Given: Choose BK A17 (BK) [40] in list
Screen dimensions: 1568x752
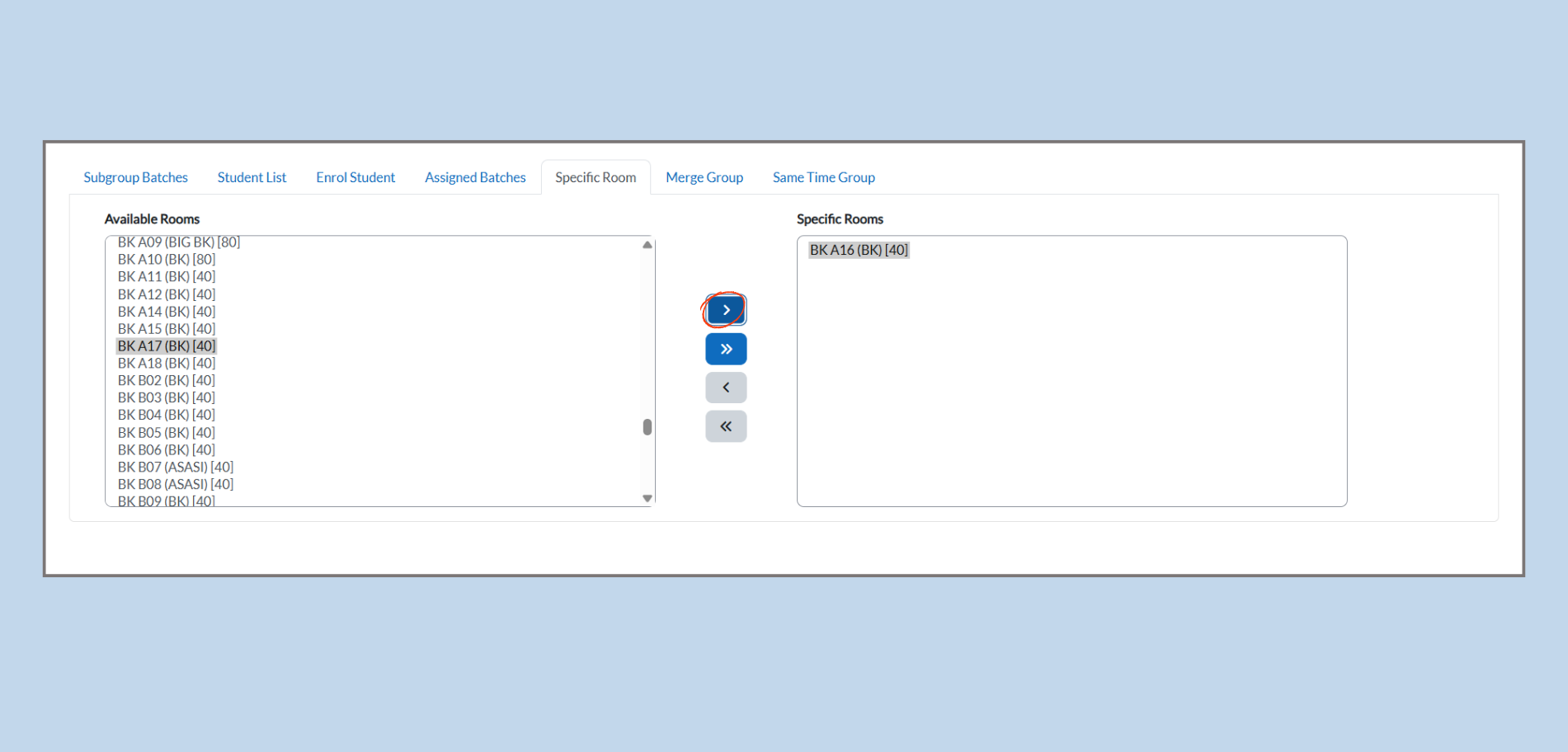Looking at the screenshot, I should pyautogui.click(x=167, y=346).
